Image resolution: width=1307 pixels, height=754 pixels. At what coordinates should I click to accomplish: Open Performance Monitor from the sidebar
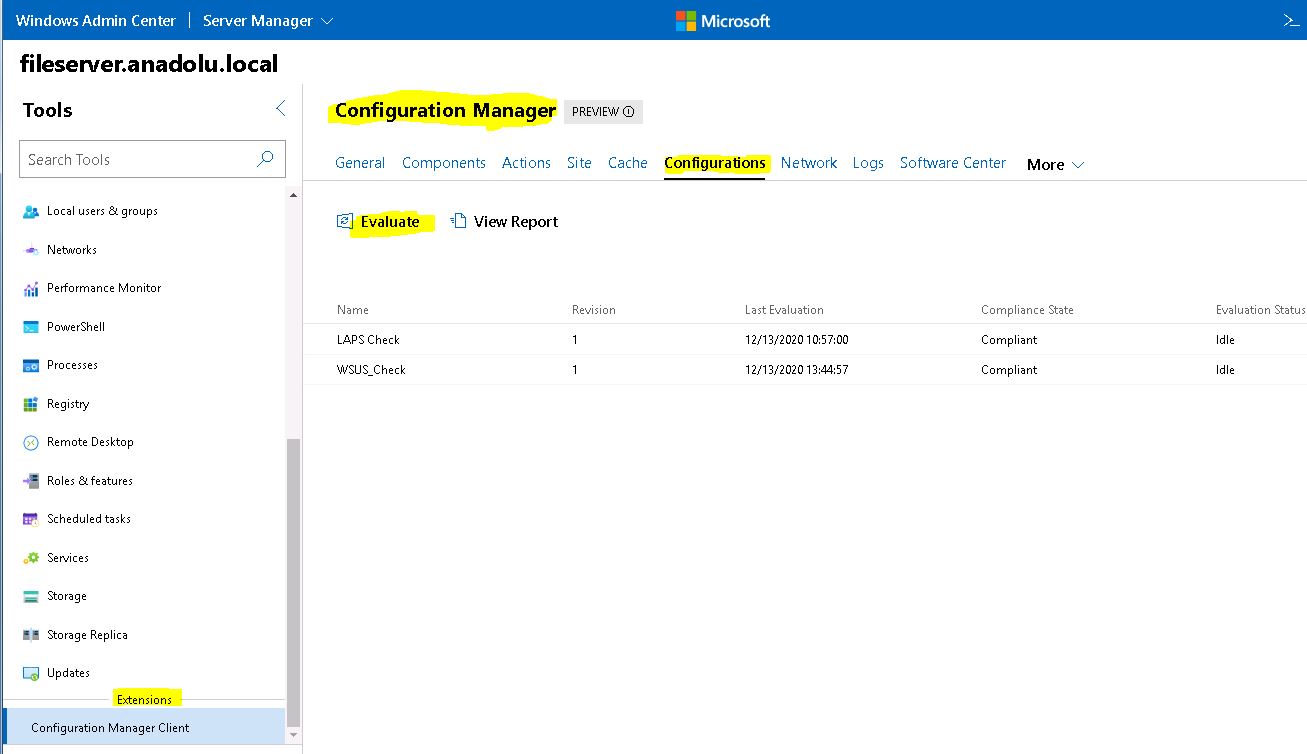click(103, 288)
